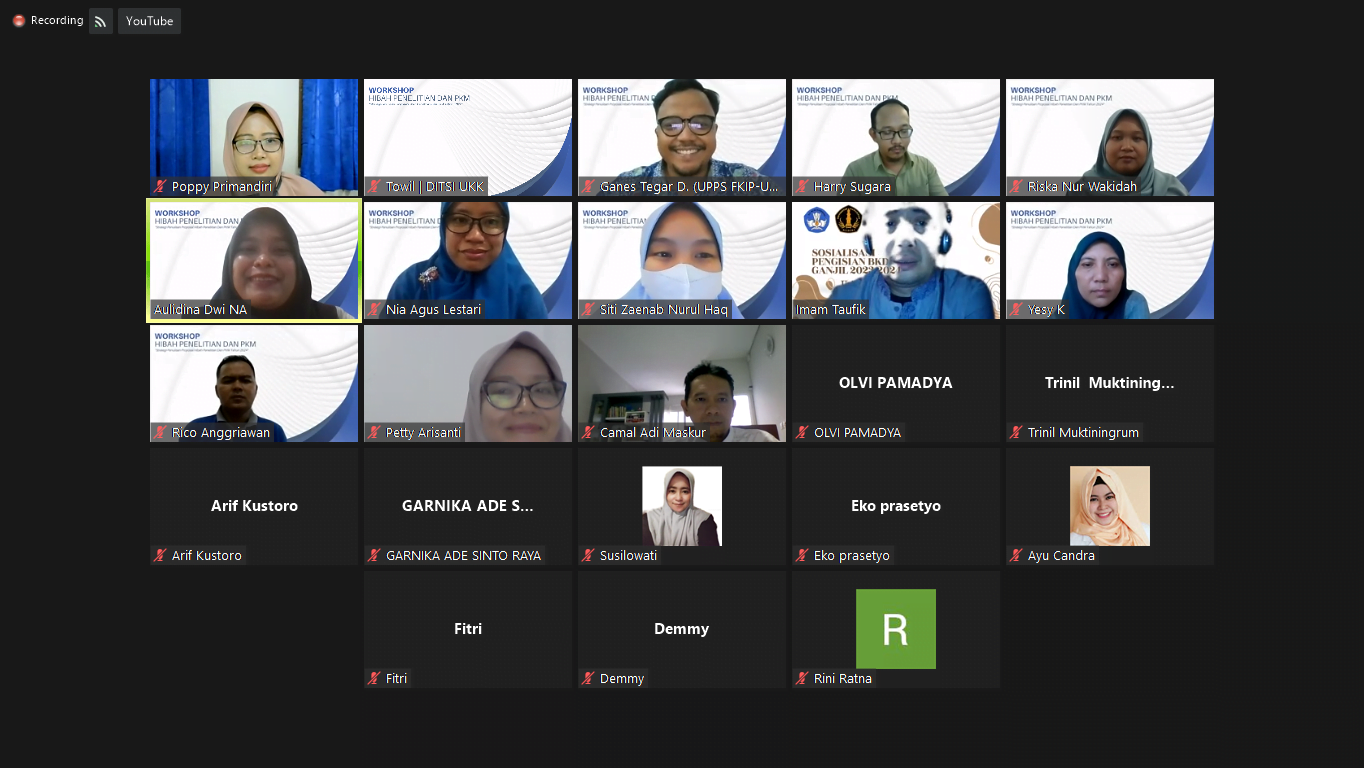Click the mic icon on Towil | DITSI UKK's tile

pos(372,187)
